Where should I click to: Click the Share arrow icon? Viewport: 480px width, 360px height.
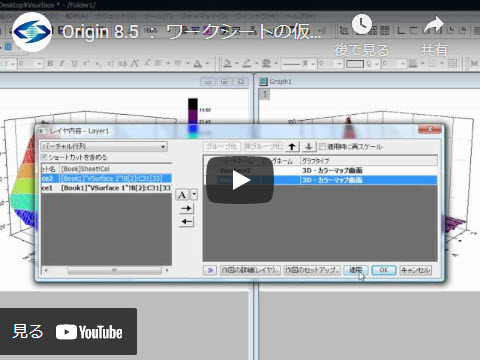(x=434, y=25)
